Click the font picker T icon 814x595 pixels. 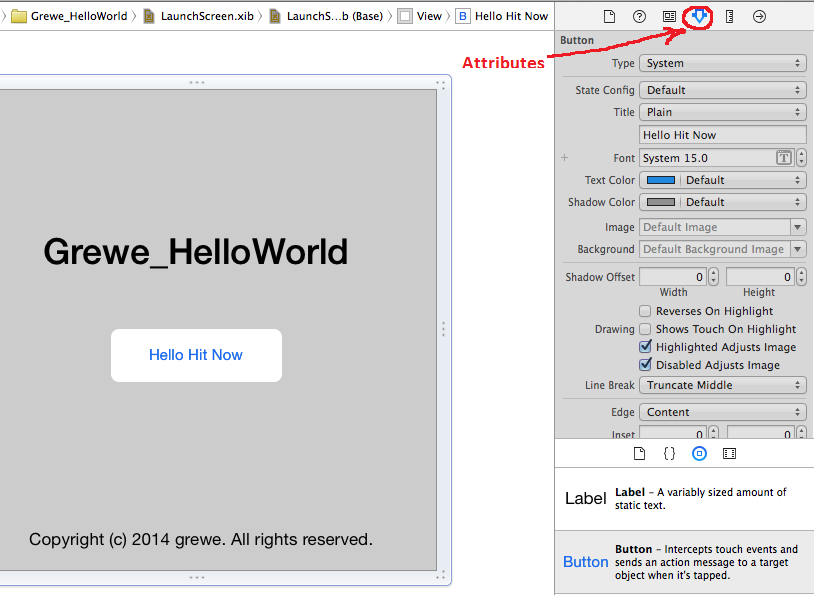tap(784, 158)
